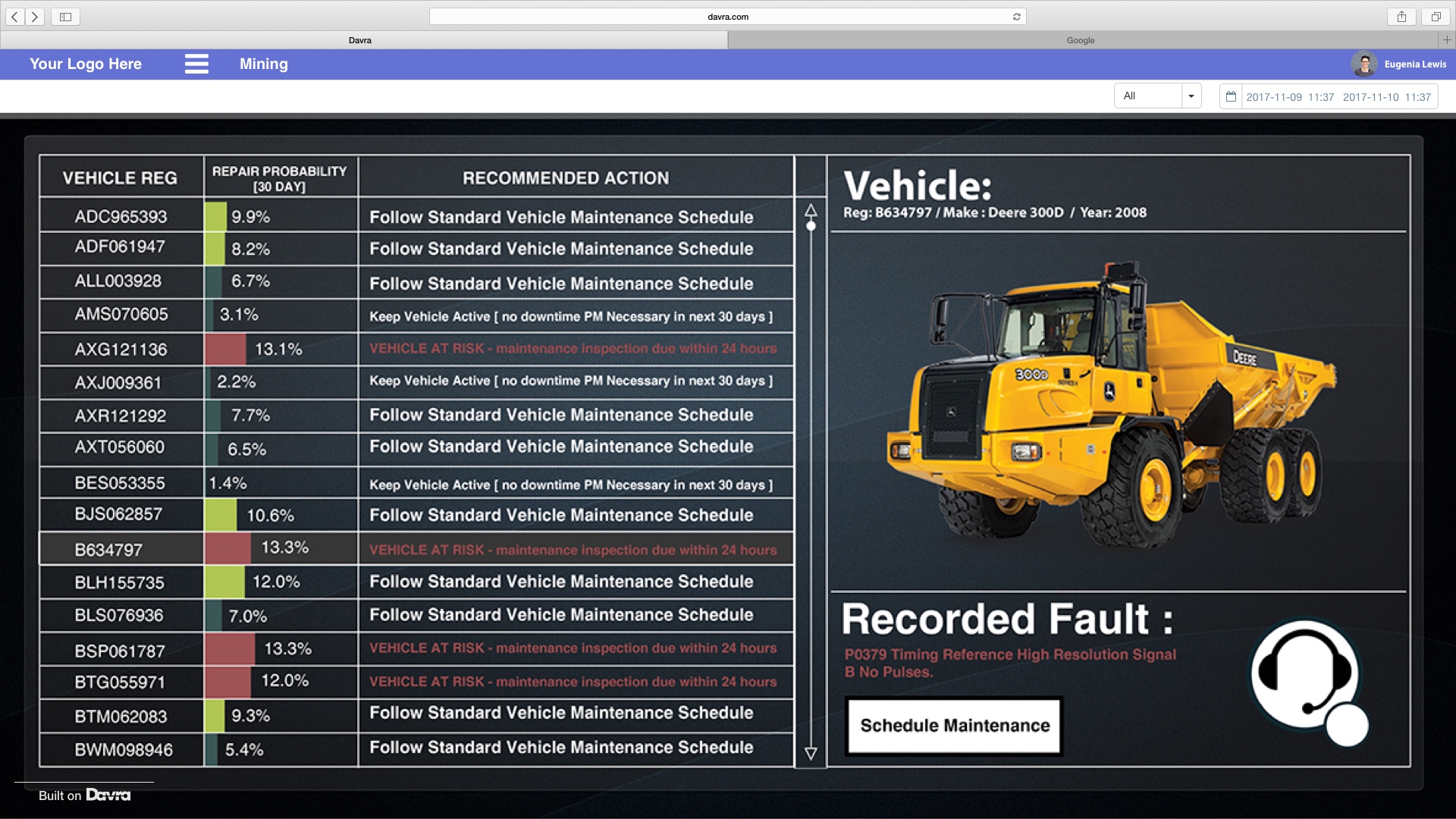The image size is (1456, 819).
Task: Select vehicle row ADC965393
Action: (x=416, y=216)
